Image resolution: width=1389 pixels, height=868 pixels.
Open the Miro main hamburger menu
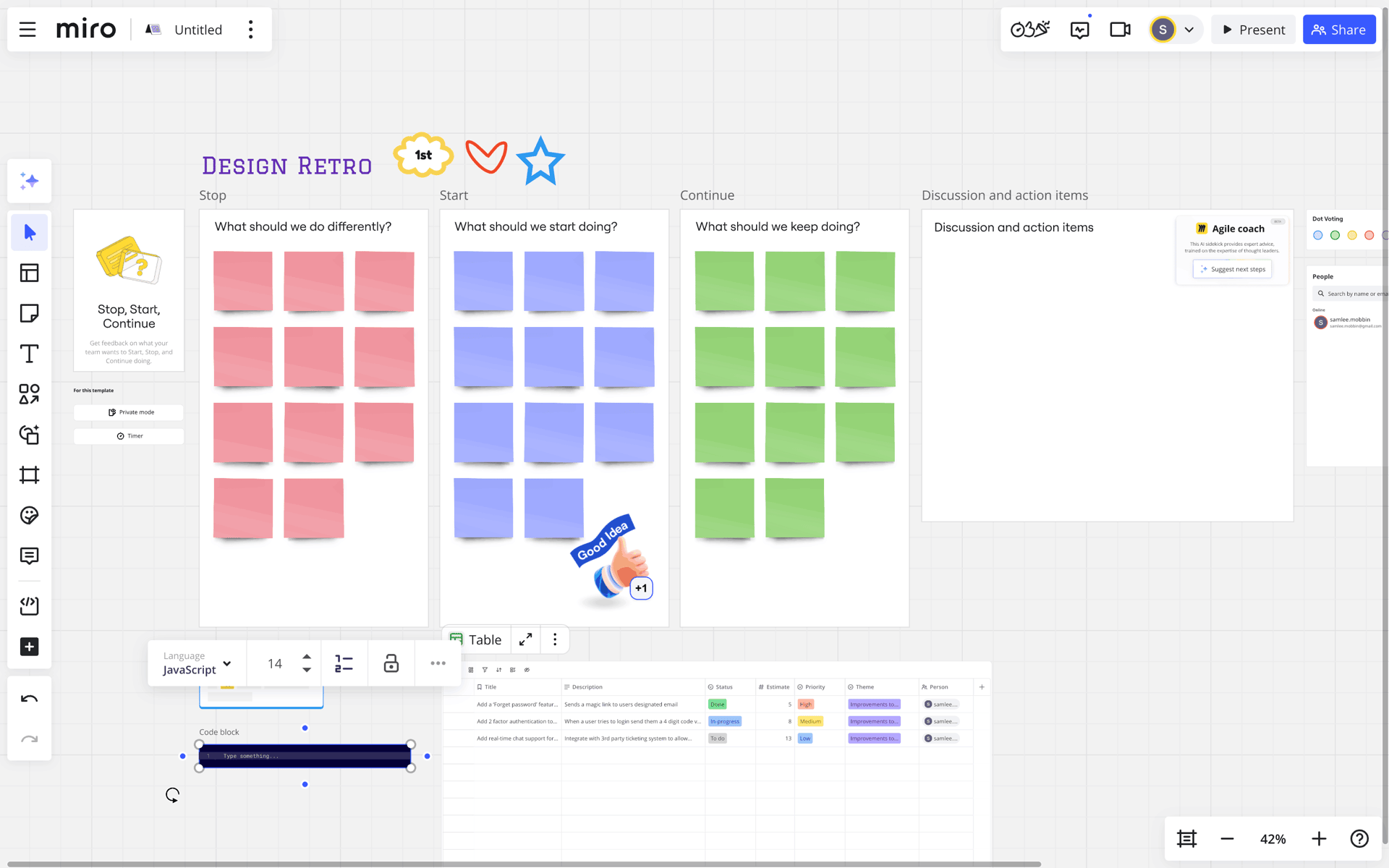27,30
